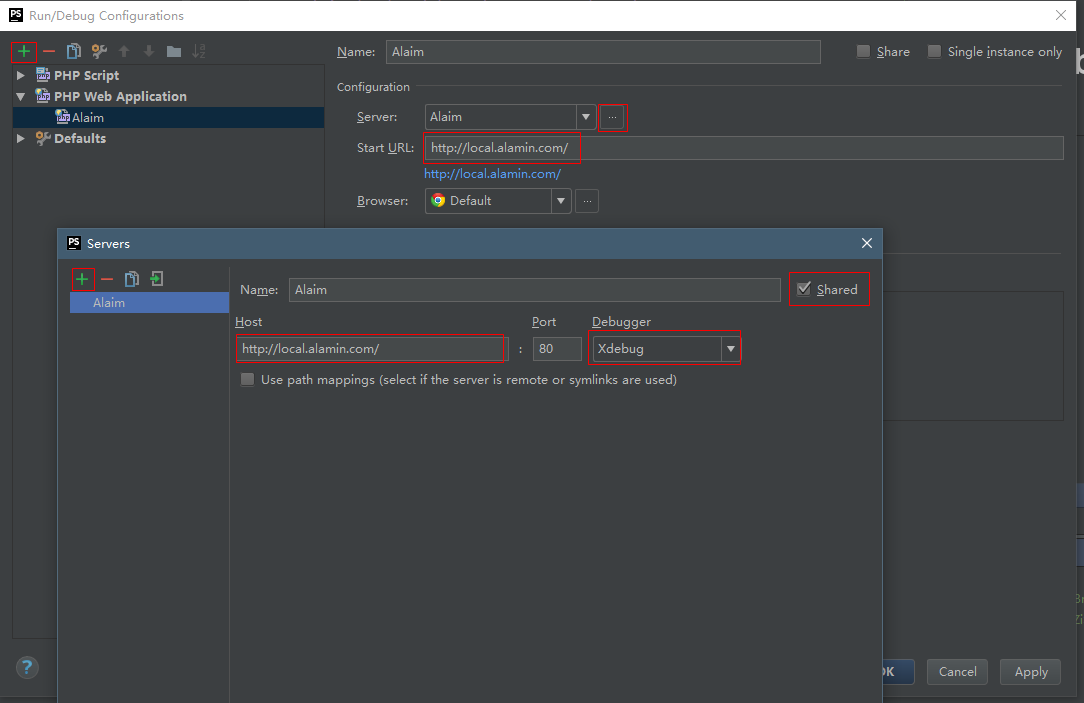Open edit defaults wrench icon
Viewport: 1084px width, 703px height.
(x=99, y=51)
